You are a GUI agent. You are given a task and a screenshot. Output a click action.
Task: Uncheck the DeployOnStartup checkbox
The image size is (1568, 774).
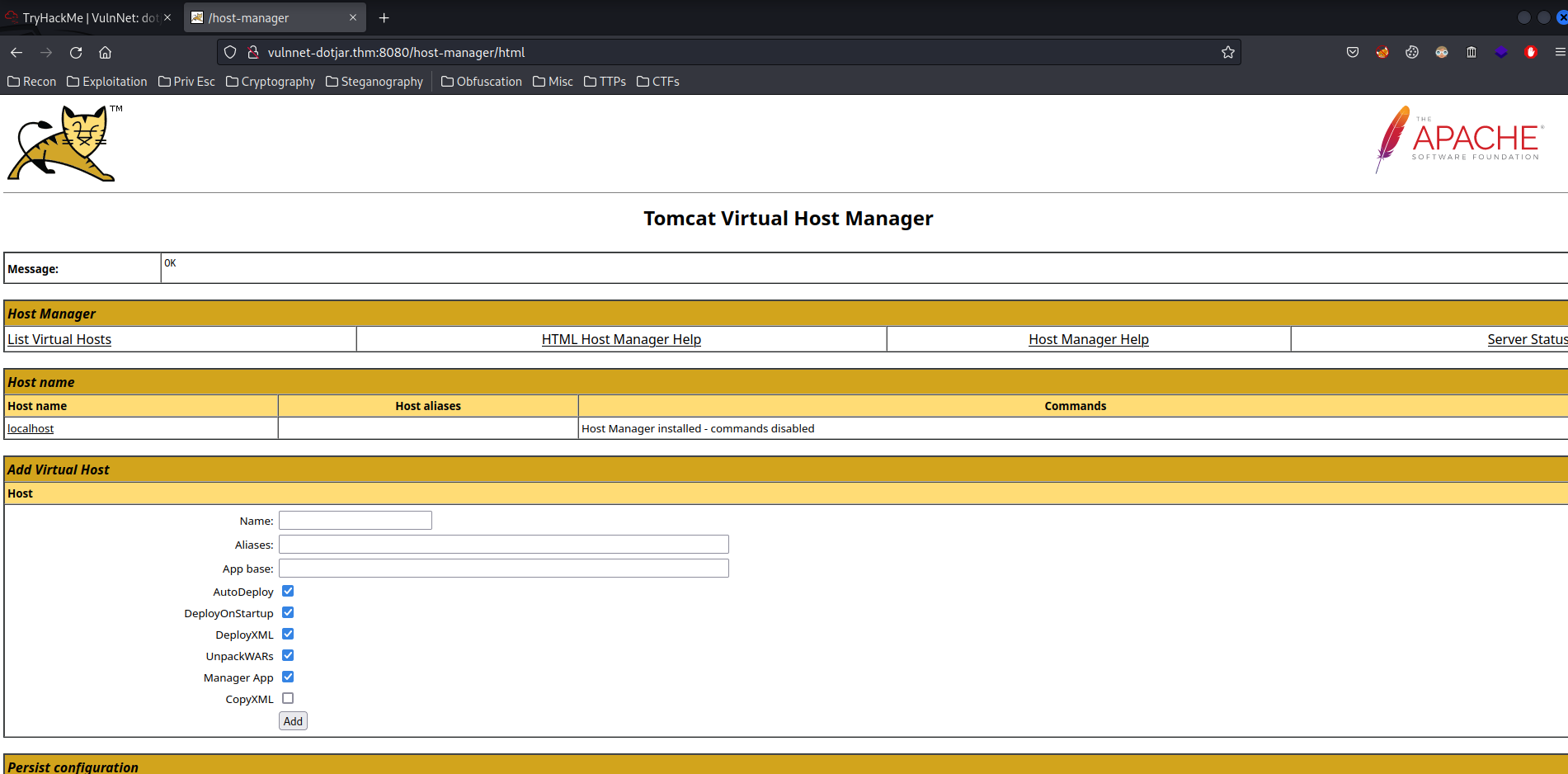click(x=288, y=612)
